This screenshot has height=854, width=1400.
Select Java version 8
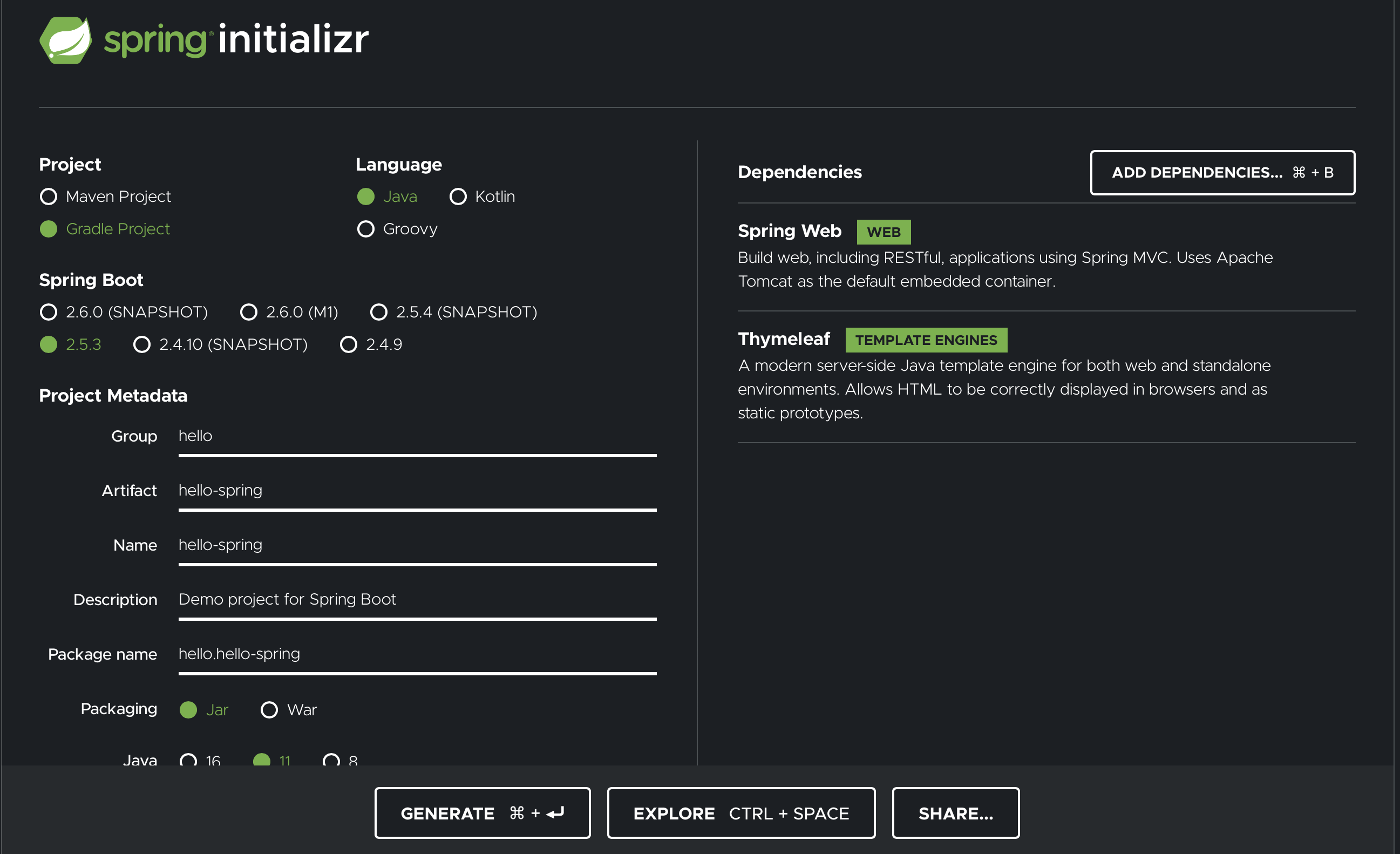(331, 760)
